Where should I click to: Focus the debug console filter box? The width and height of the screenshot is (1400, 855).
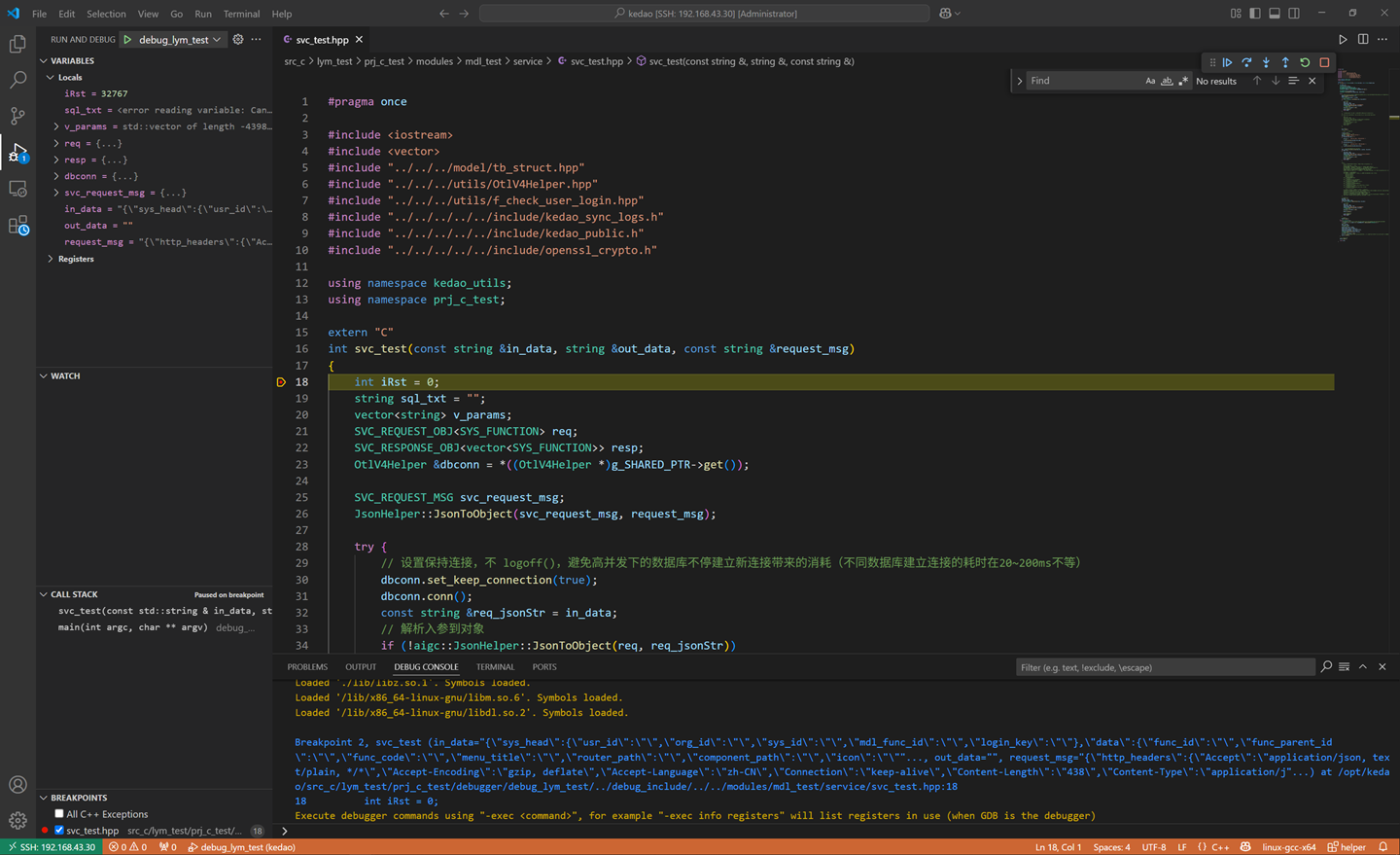coord(1165,667)
